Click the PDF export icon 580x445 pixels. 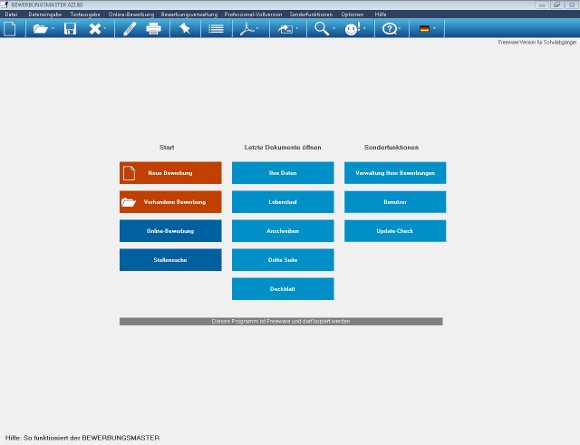(x=247, y=28)
